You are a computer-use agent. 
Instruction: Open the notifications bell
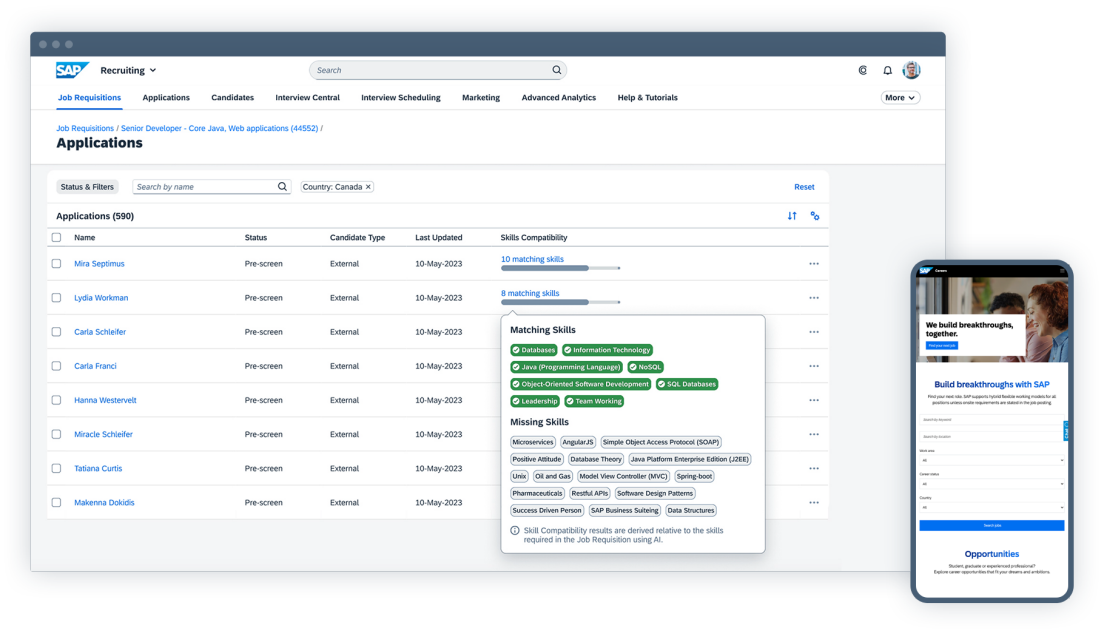pos(887,70)
